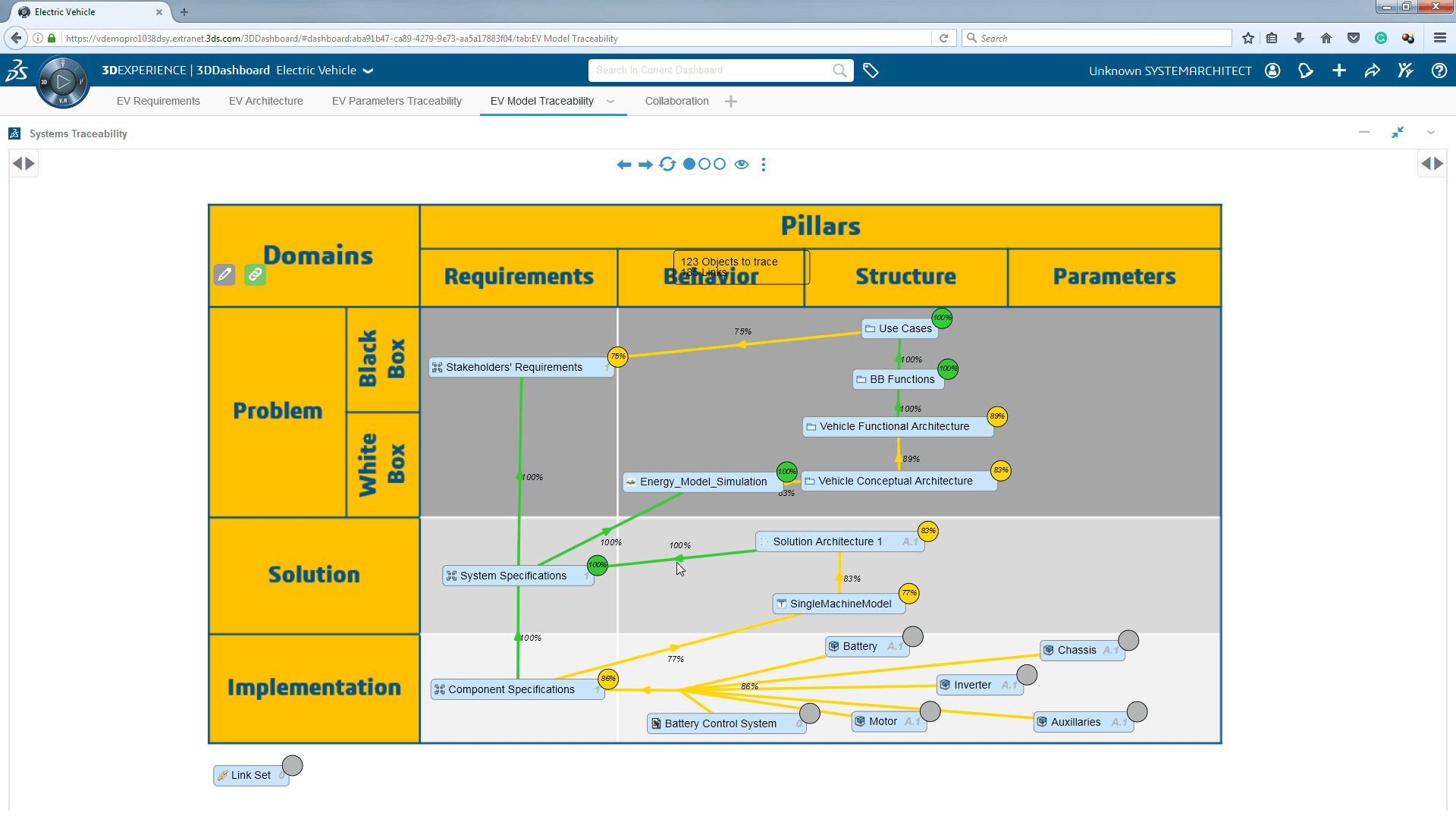Click the green link icon under Domains
1456x819 pixels.
[255, 275]
